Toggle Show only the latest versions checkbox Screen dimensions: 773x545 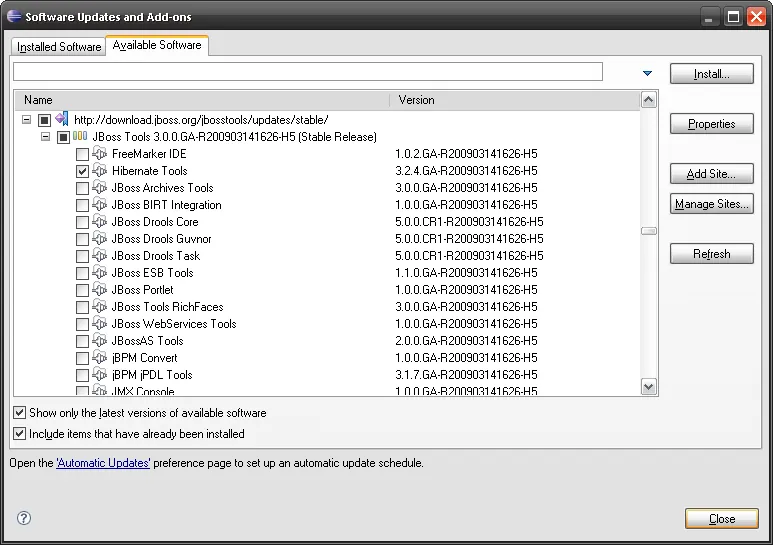pyautogui.click(x=19, y=412)
